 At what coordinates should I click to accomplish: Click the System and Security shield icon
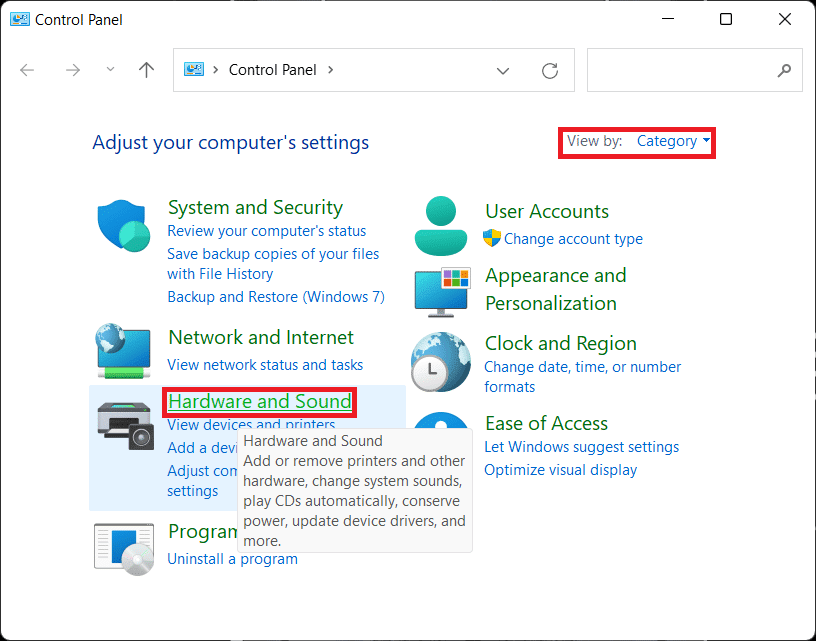pyautogui.click(x=124, y=226)
